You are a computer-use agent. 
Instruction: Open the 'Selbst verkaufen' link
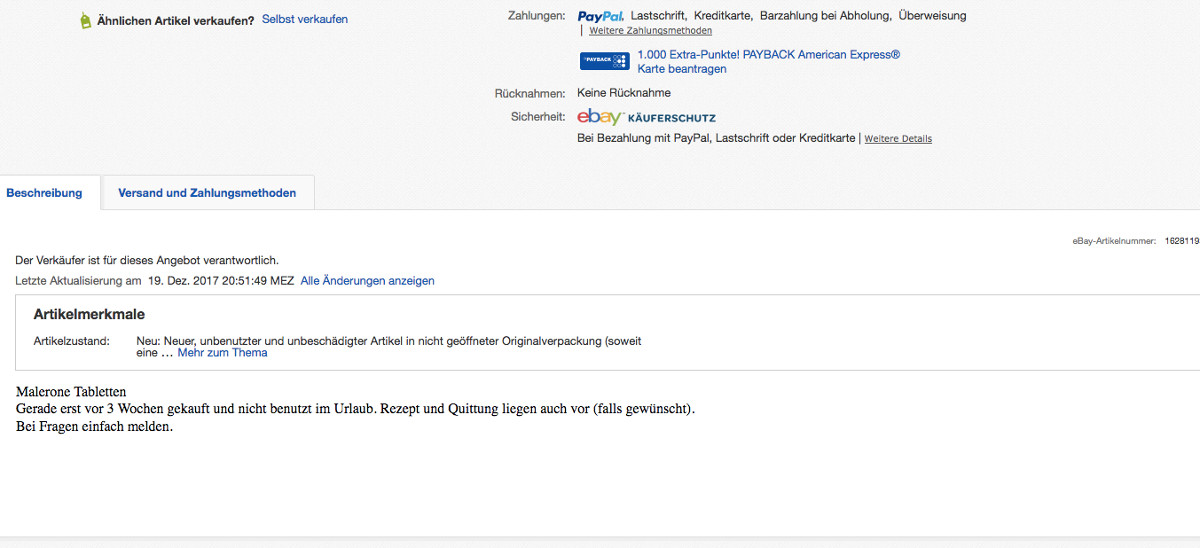[304, 20]
